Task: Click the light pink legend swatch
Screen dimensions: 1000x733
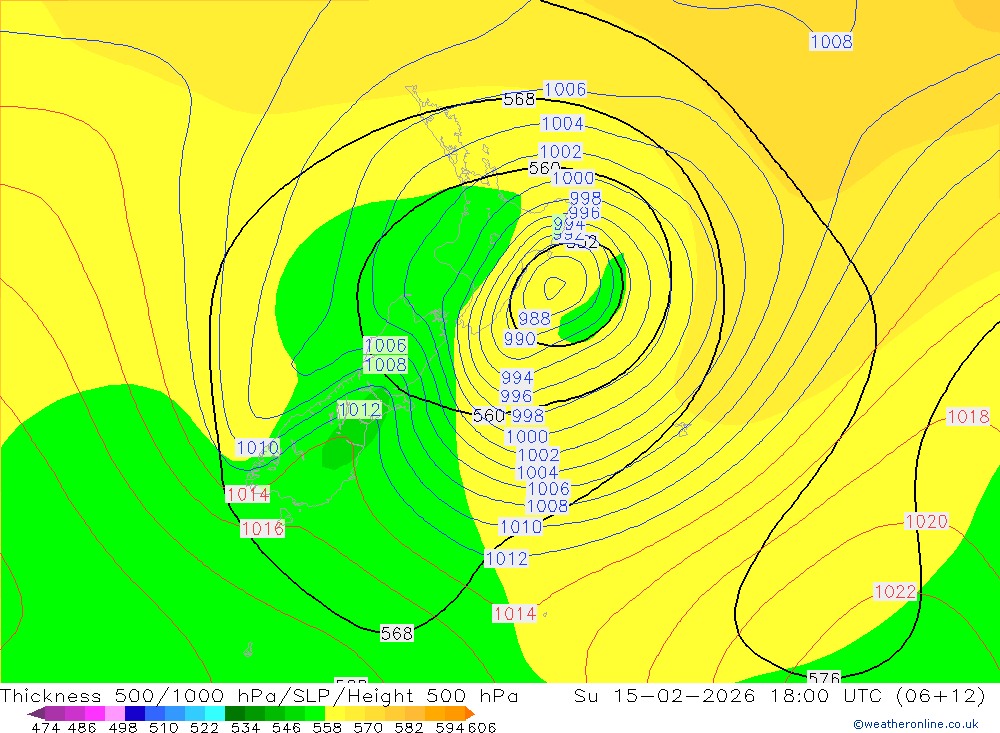Action: pyautogui.click(x=115, y=713)
